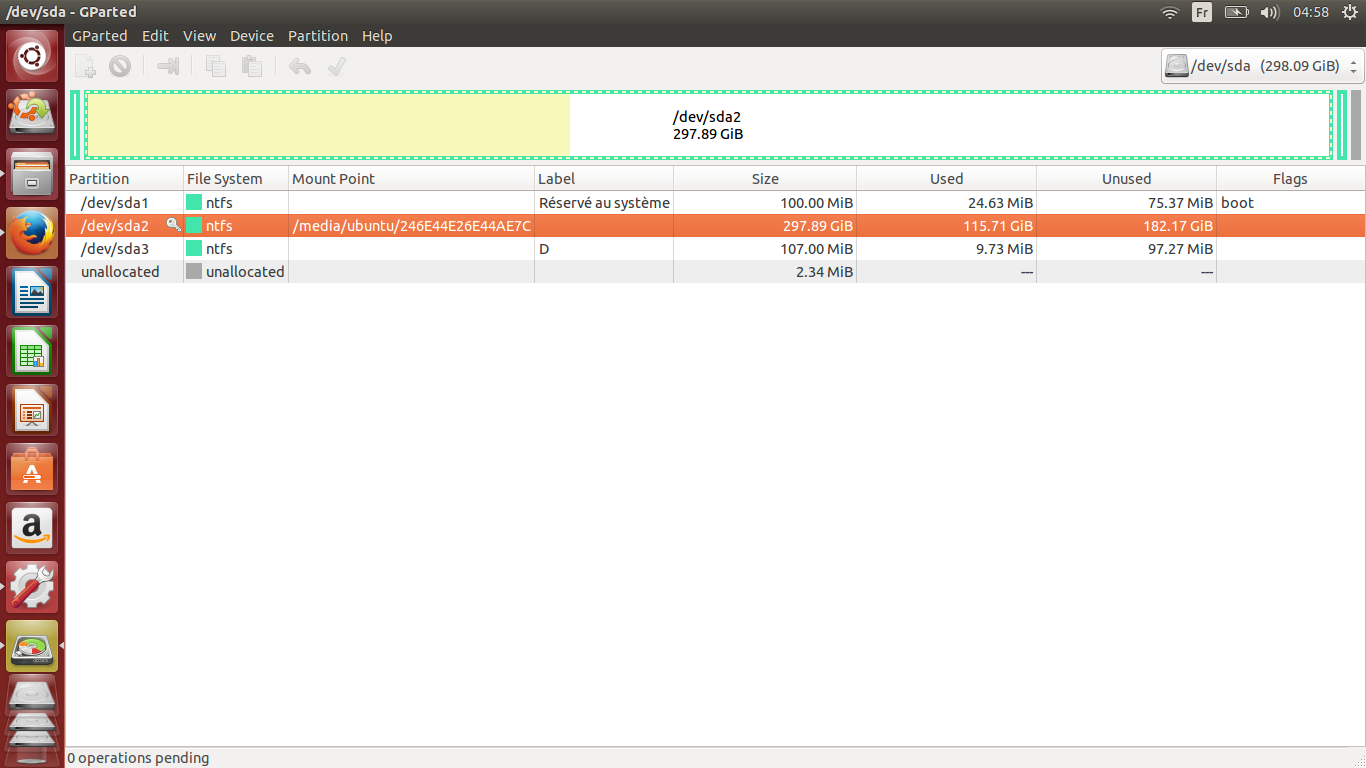Screen dimensions: 1366x768
Task: Open the battery status indicator
Action: [1237, 12]
